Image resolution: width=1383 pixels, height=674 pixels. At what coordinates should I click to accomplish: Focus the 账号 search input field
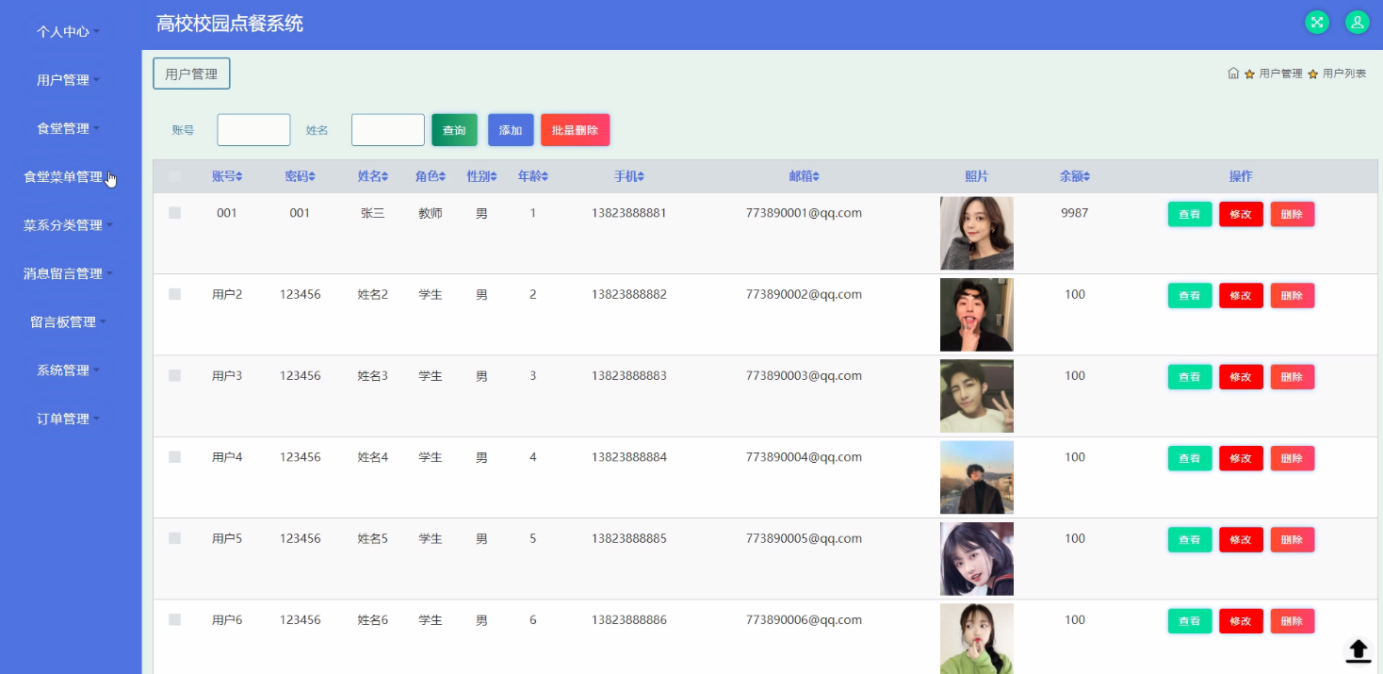(254, 130)
